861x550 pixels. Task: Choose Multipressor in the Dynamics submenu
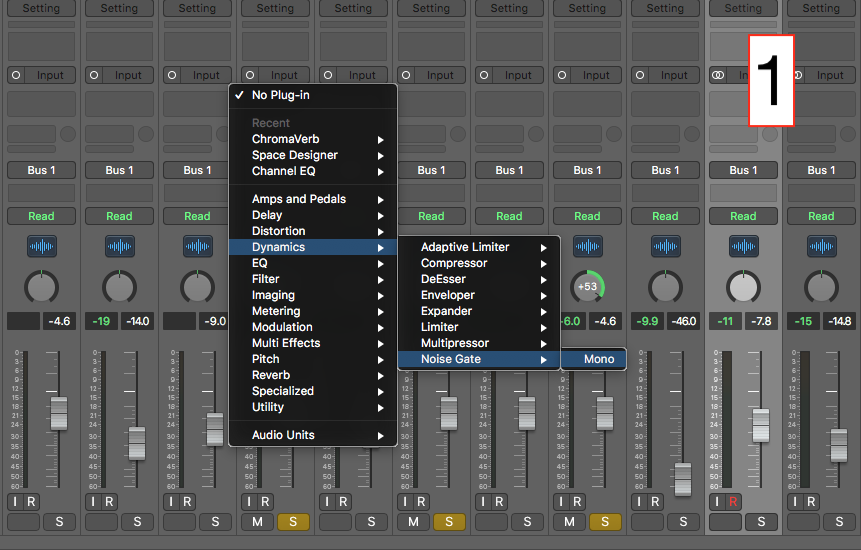pyautogui.click(x=479, y=343)
